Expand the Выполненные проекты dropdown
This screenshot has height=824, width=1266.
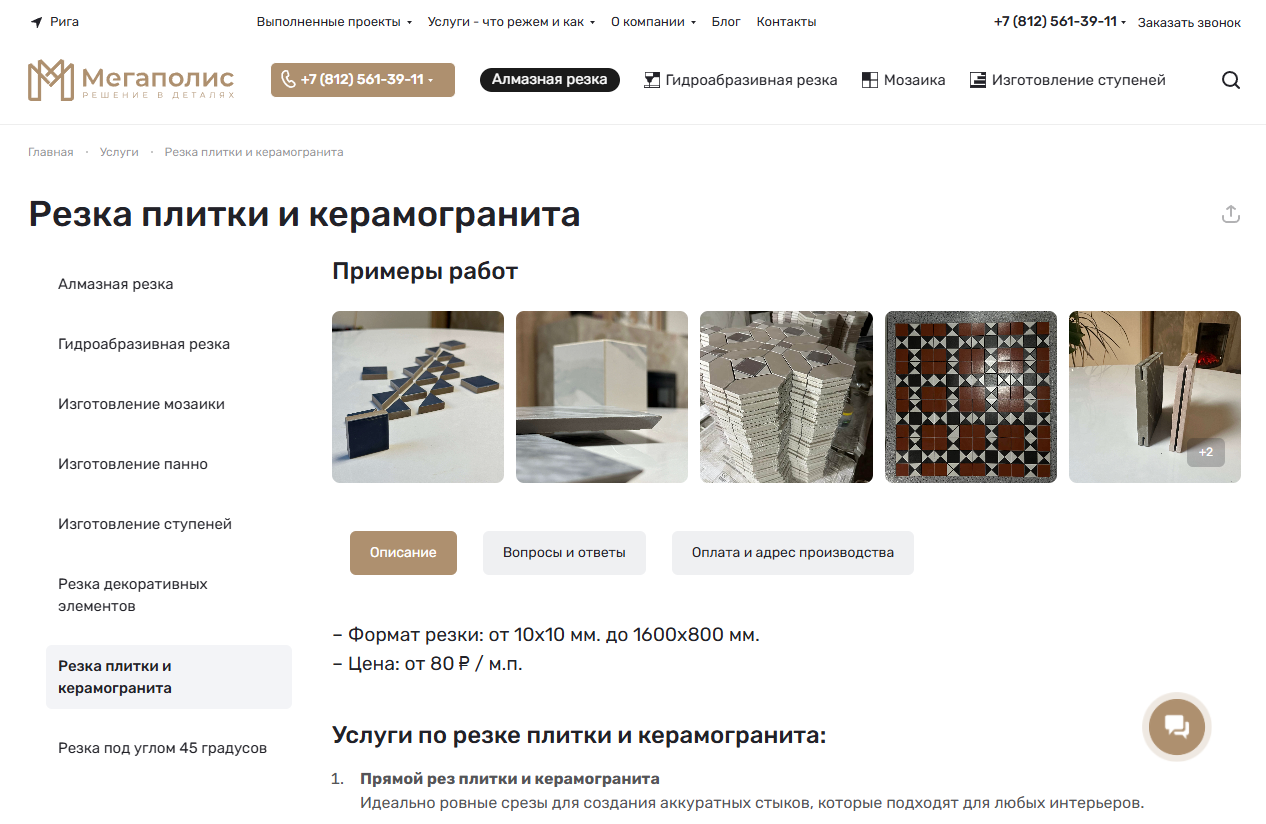click(334, 22)
